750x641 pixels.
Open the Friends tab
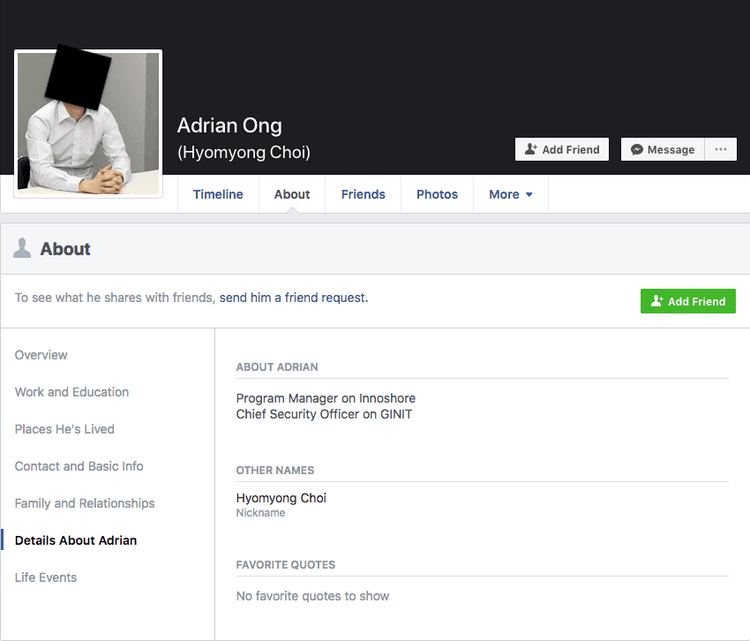pos(363,195)
